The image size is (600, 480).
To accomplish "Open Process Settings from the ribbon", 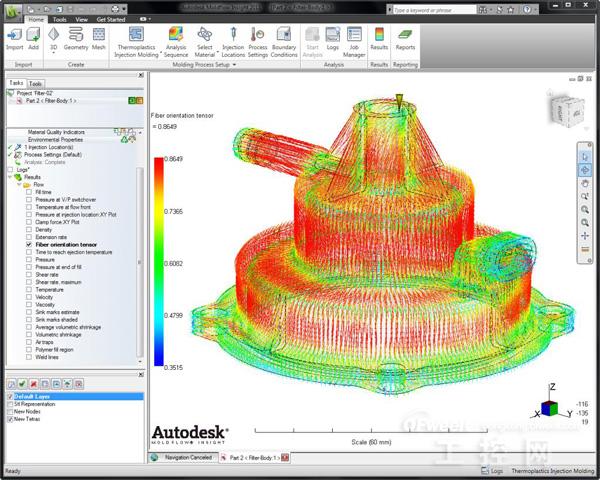I will coord(259,38).
